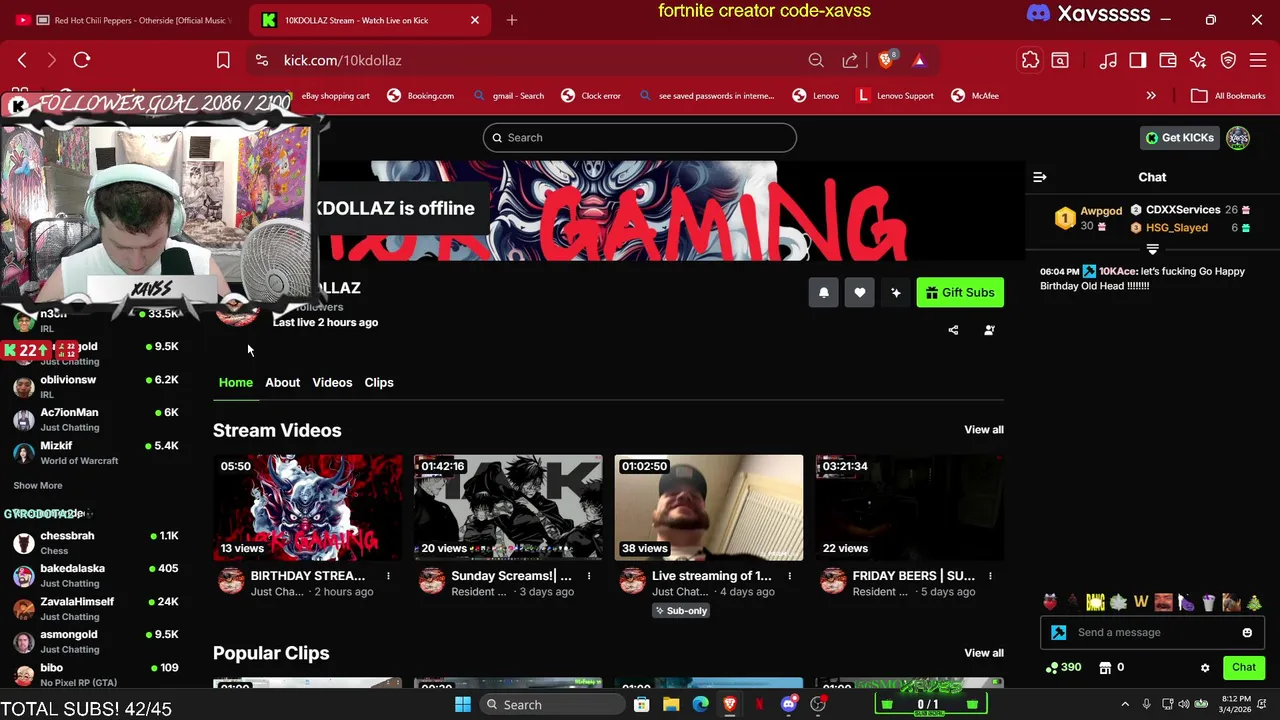Open a new browser tab
The height and width of the screenshot is (720, 1280).
click(x=512, y=20)
